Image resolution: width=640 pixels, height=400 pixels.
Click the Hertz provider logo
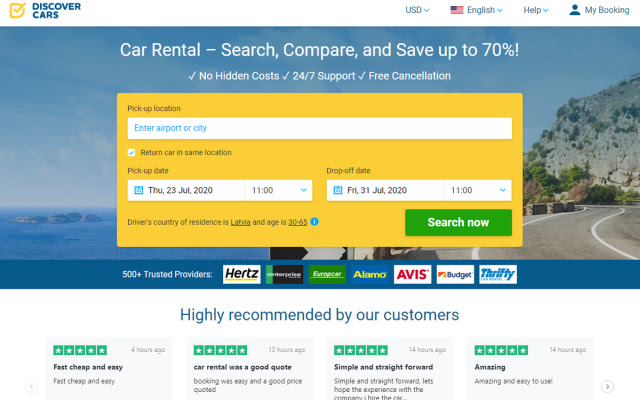242,274
